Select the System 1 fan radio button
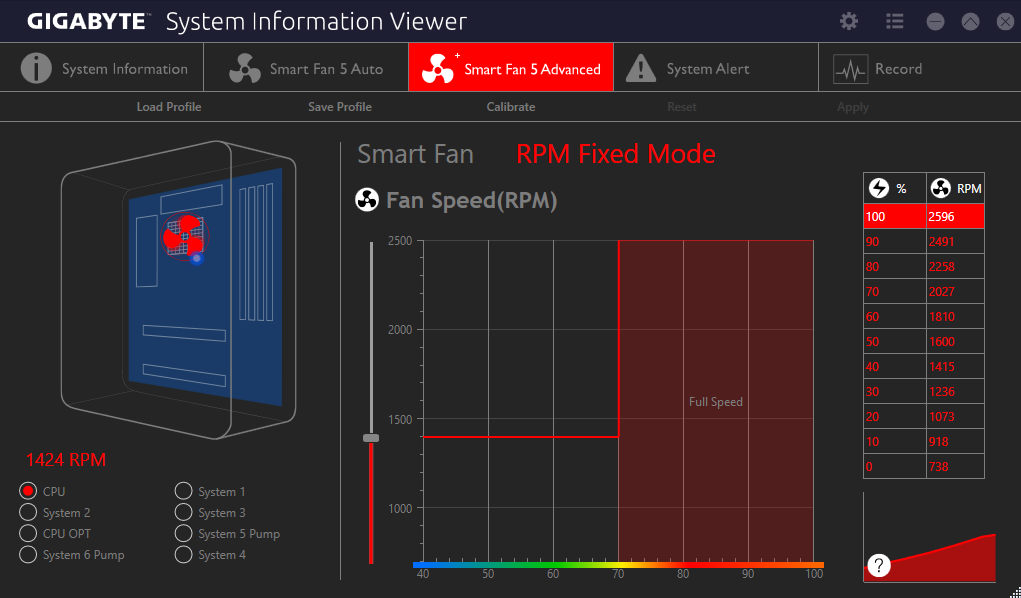Screen dimensions: 1021x598 [184, 491]
